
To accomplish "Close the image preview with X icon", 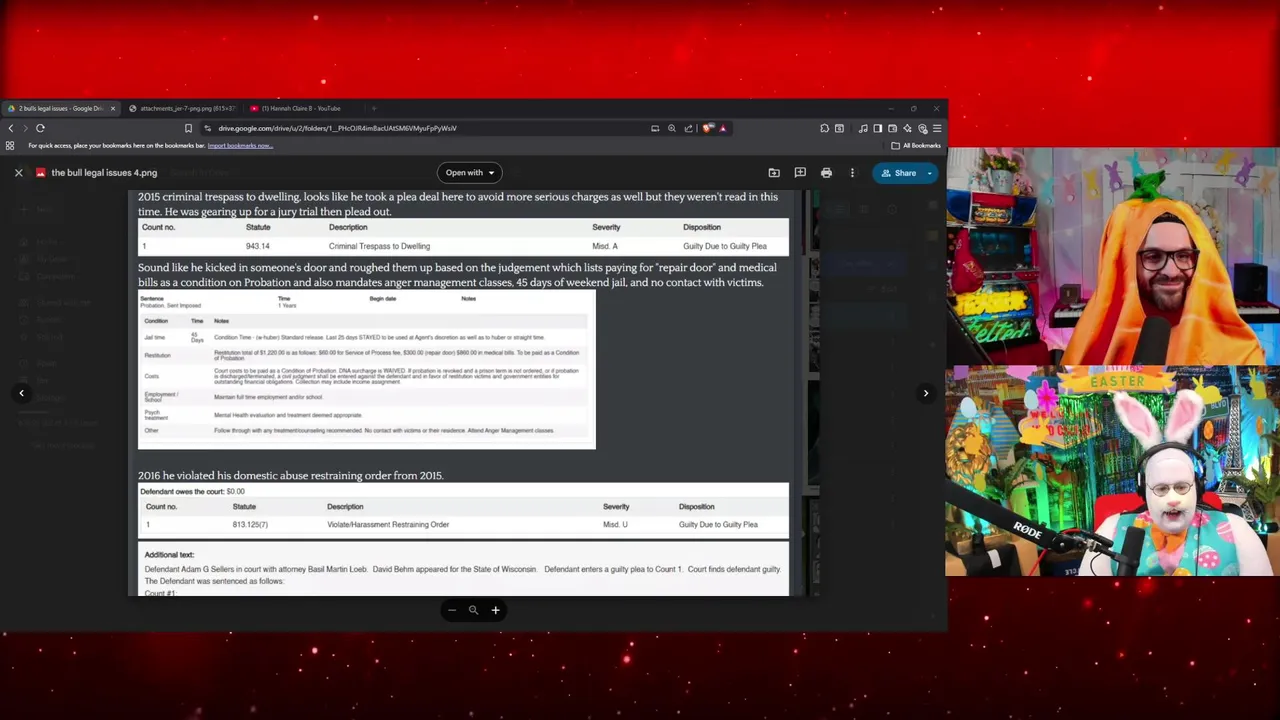I will (18, 173).
